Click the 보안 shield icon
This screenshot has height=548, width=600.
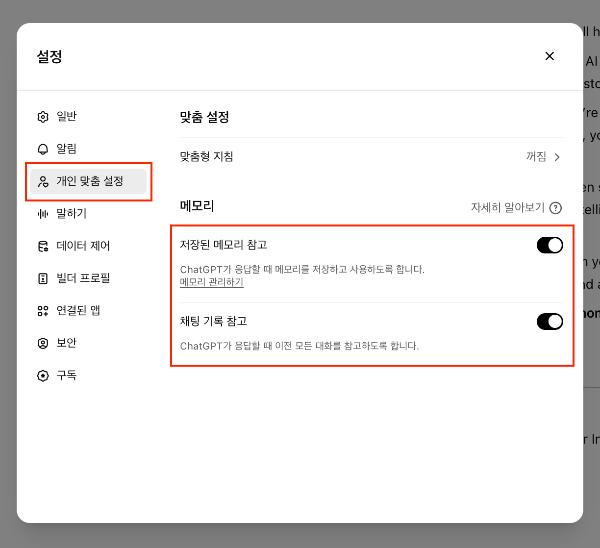[x=43, y=343]
